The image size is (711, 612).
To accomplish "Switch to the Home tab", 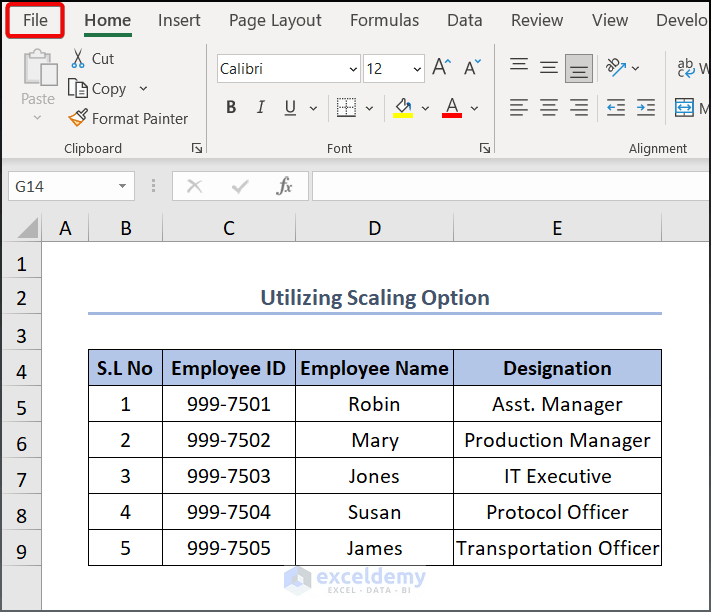I will tap(107, 20).
